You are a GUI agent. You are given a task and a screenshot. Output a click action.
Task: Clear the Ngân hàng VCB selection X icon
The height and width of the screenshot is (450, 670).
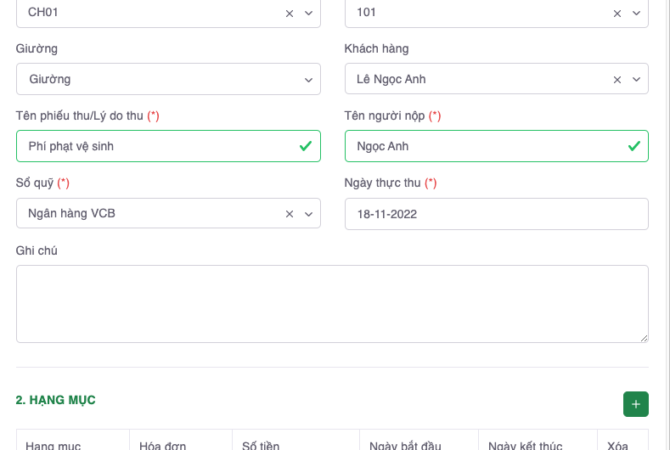[290, 213]
